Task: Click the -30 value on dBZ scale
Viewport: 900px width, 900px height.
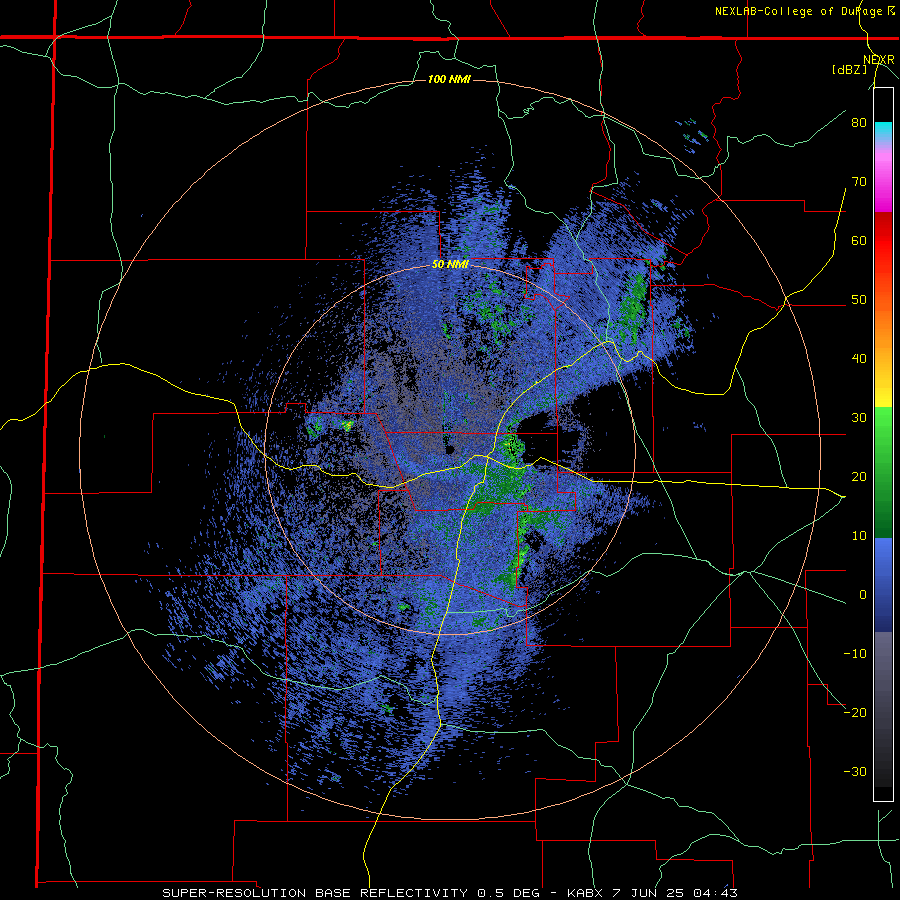Action: pos(855,771)
